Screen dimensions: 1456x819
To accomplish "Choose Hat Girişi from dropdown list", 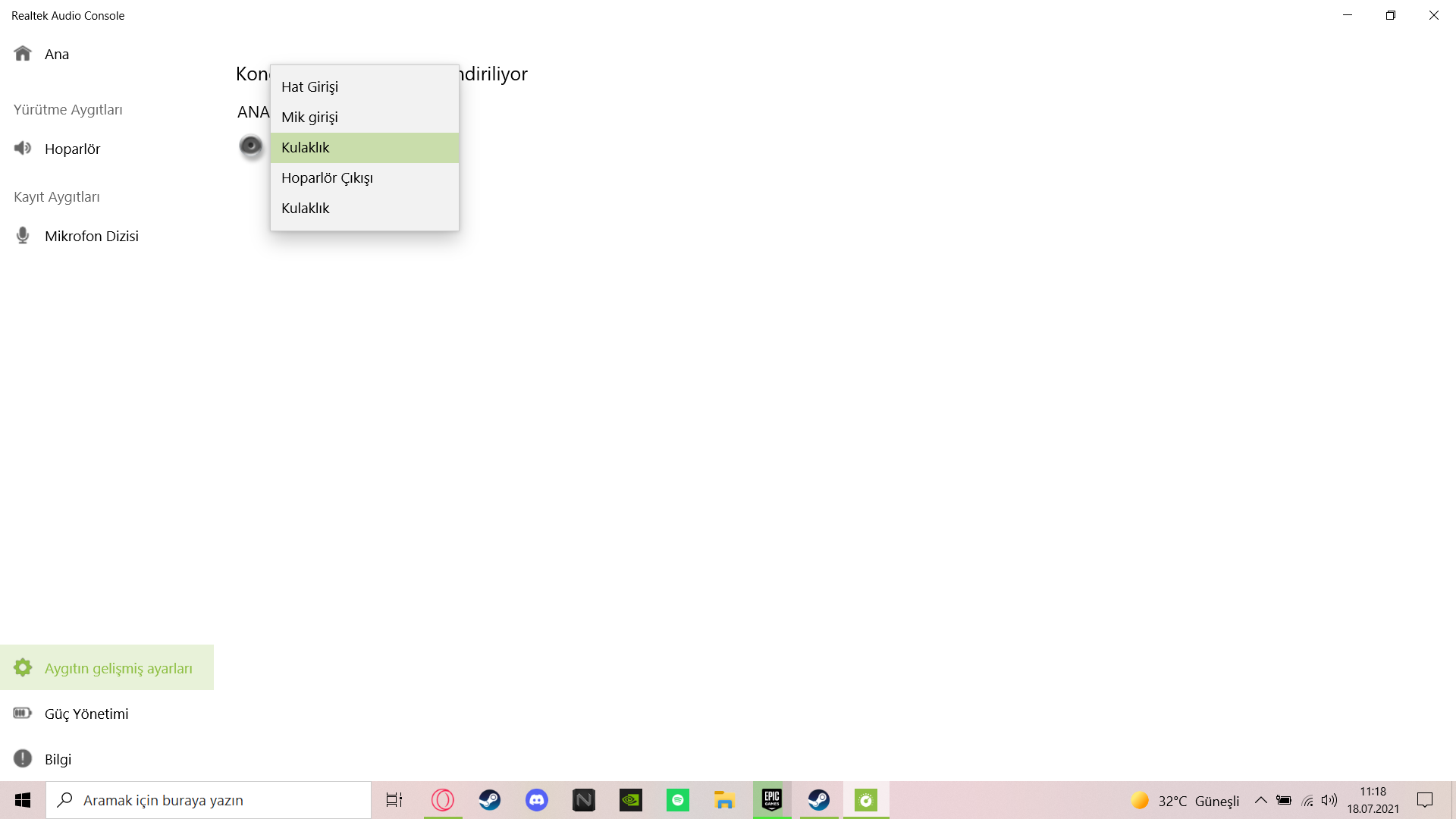I will [x=309, y=86].
